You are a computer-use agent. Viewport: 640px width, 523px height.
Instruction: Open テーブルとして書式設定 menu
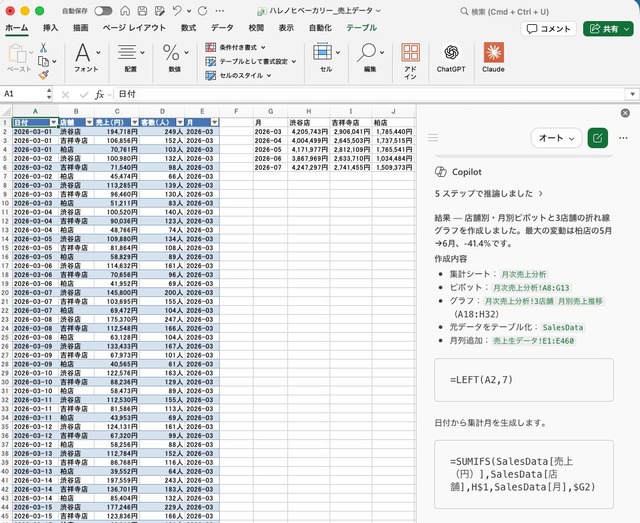point(251,61)
